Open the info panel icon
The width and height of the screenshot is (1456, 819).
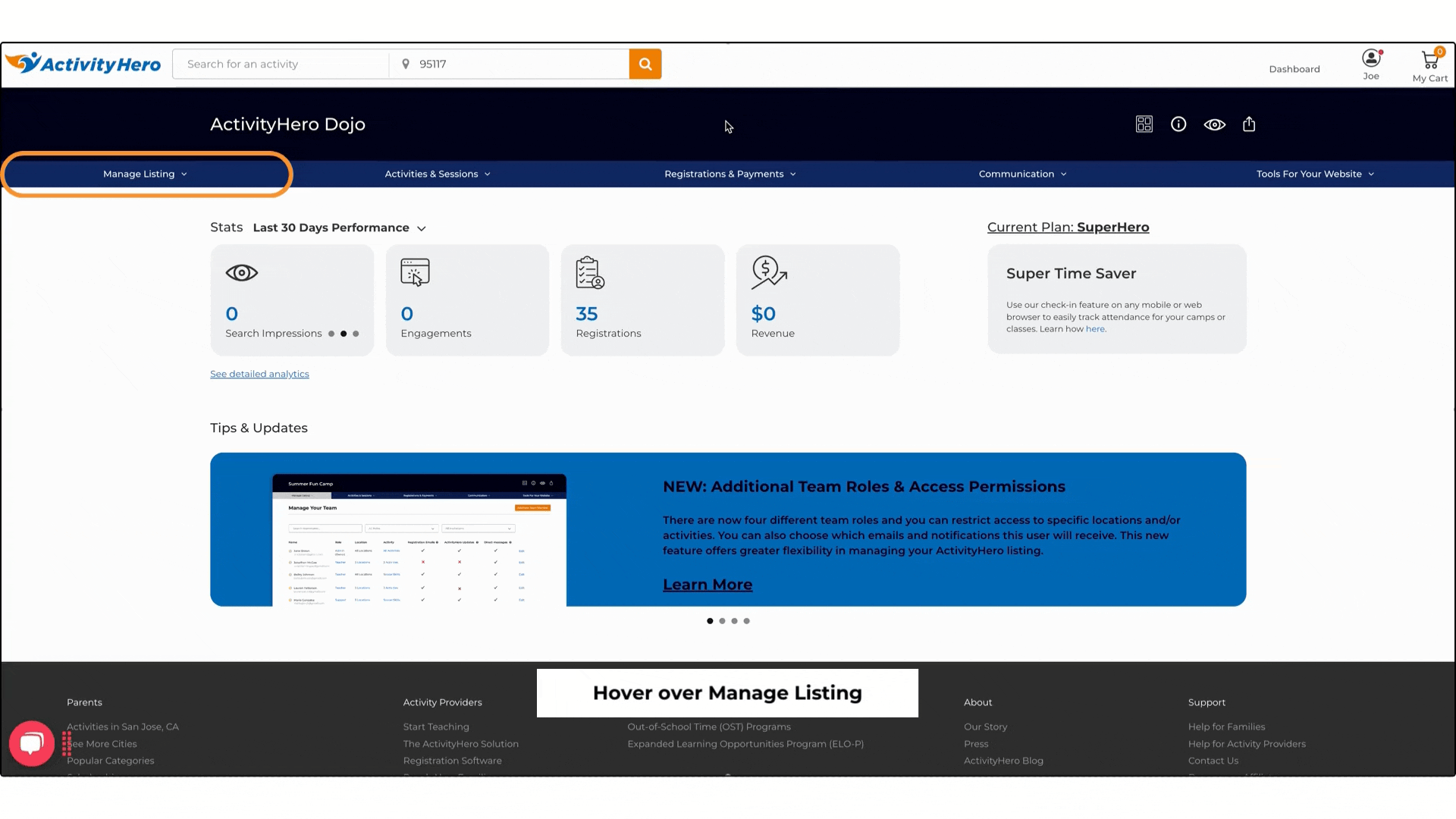pos(1178,123)
